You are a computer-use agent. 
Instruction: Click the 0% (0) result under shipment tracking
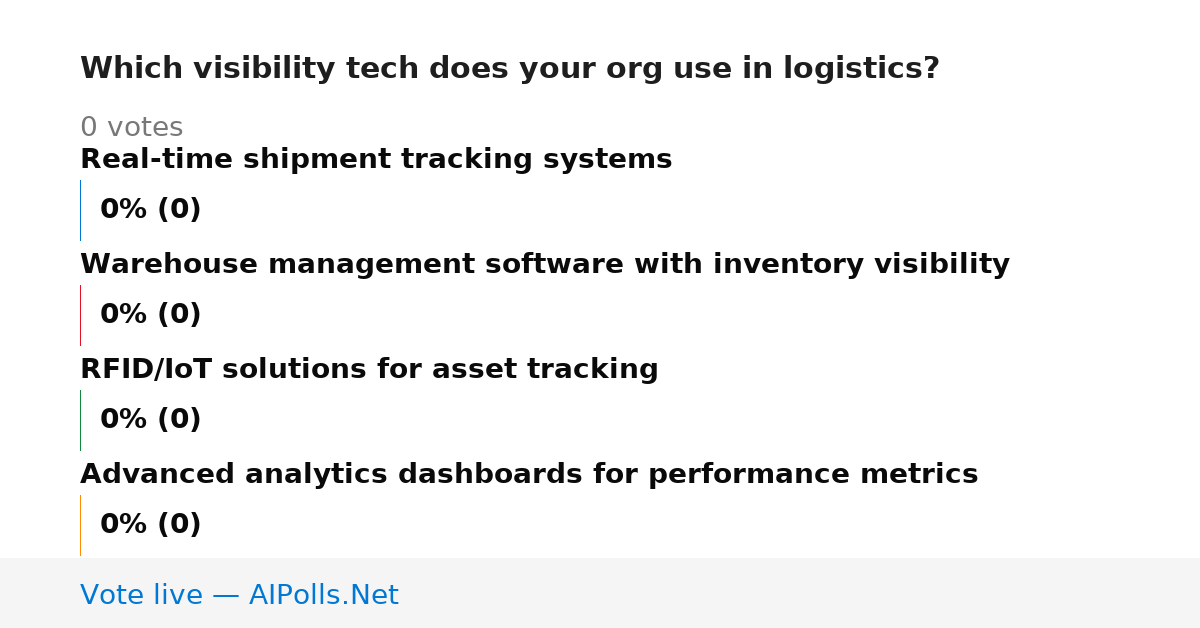pyautogui.click(x=151, y=210)
